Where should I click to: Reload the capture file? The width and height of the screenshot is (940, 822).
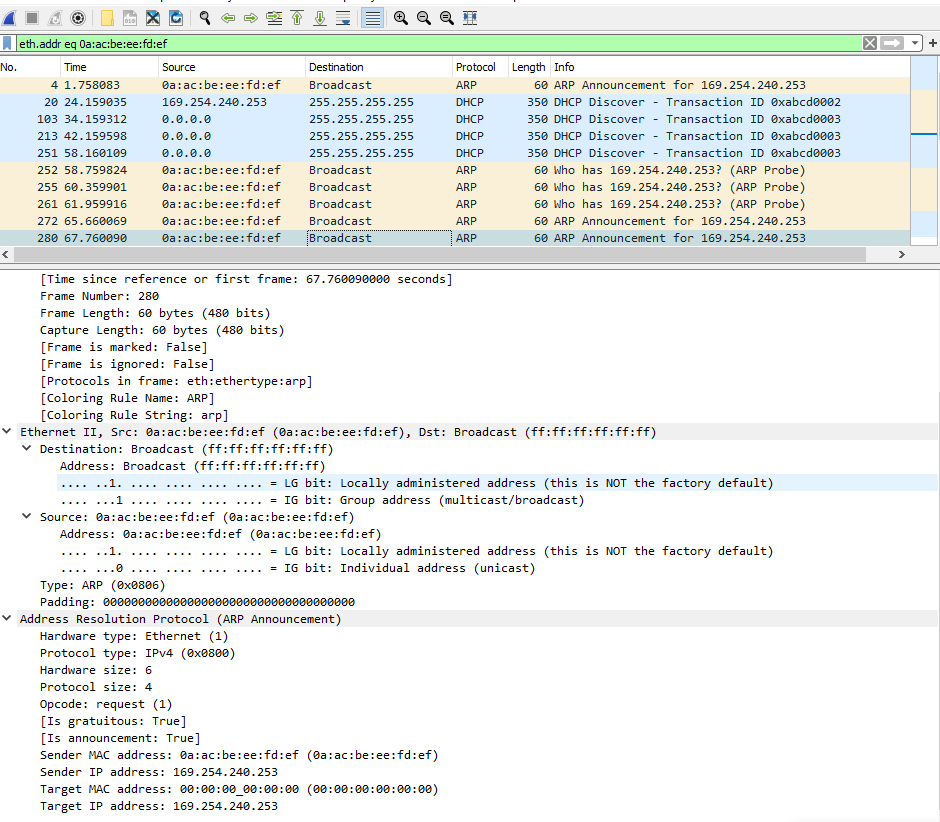click(176, 18)
